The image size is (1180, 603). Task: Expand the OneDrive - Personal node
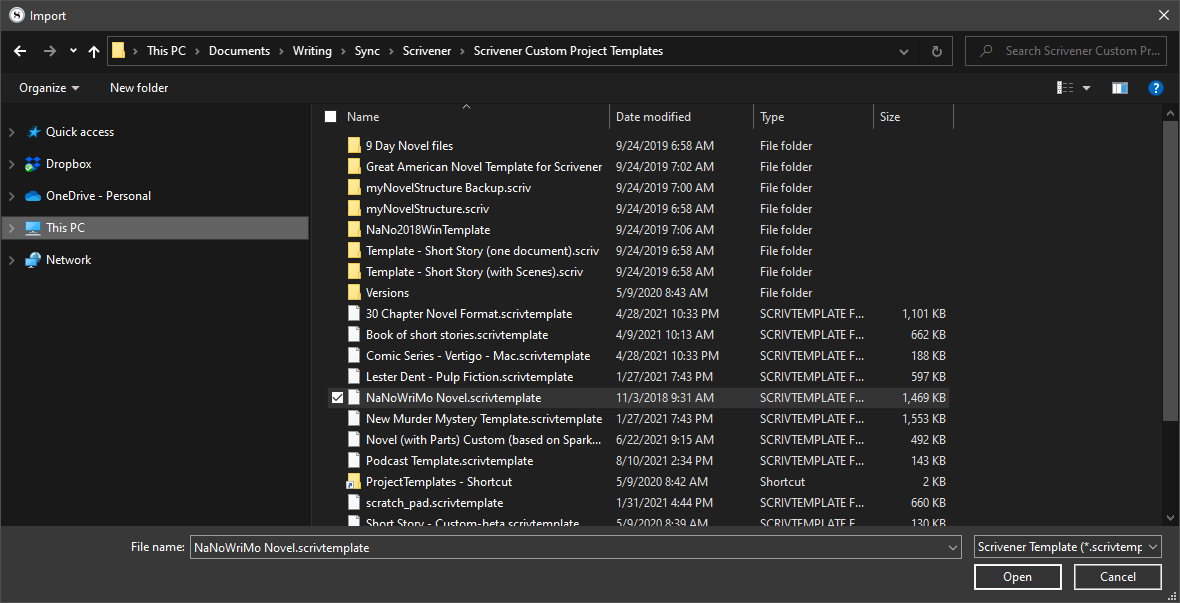[x=11, y=196]
